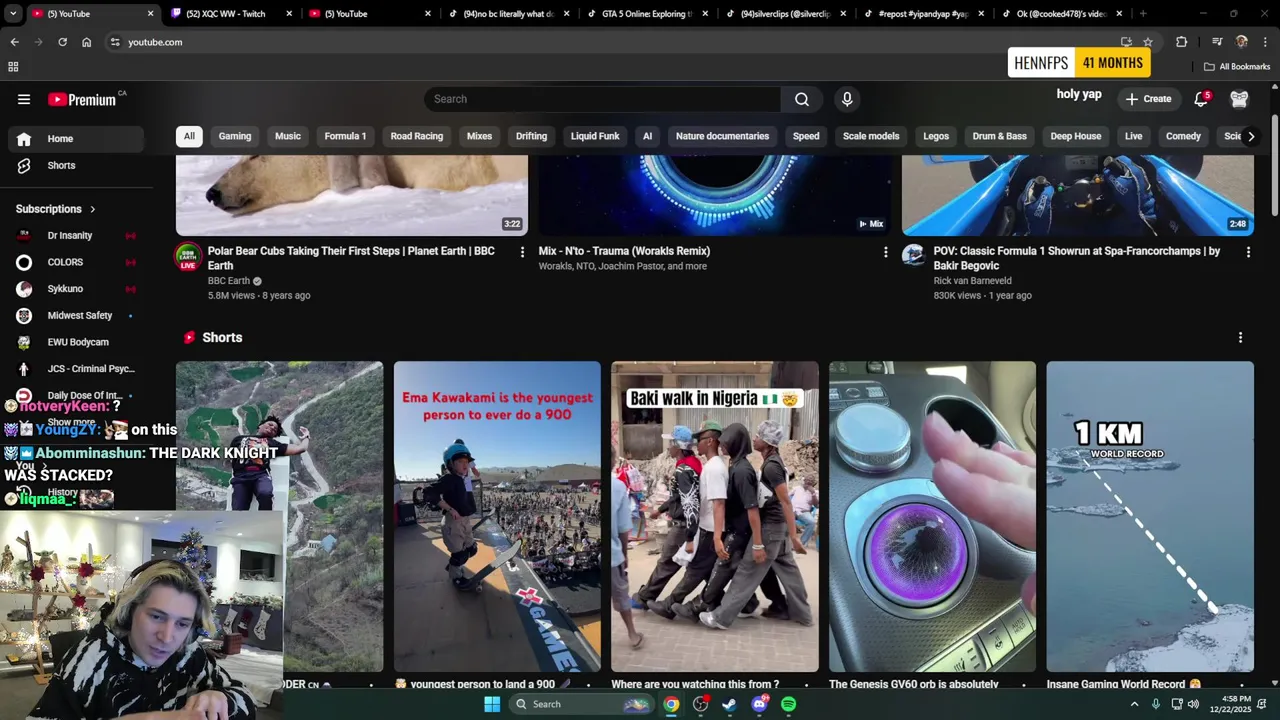Switch to XQC WW Twitch tab
This screenshot has height=720, width=1280.
[232, 14]
